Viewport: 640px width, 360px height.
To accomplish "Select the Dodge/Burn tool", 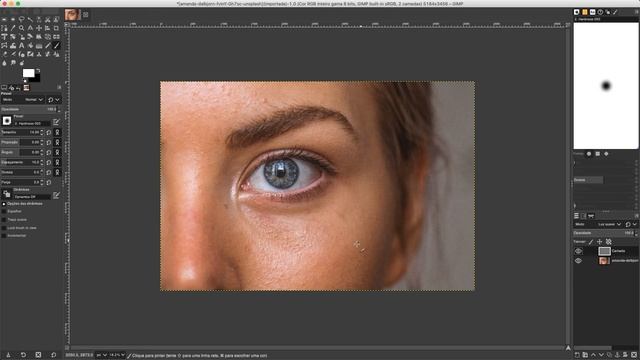I will coord(22,63).
